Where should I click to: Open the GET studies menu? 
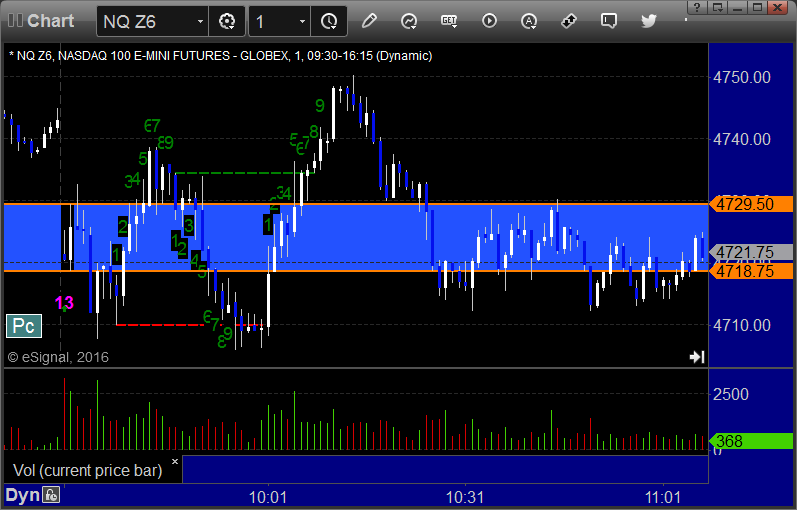(x=449, y=21)
